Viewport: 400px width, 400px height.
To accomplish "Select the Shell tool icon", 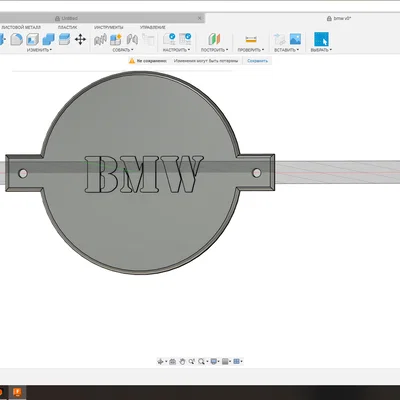I will [33, 39].
